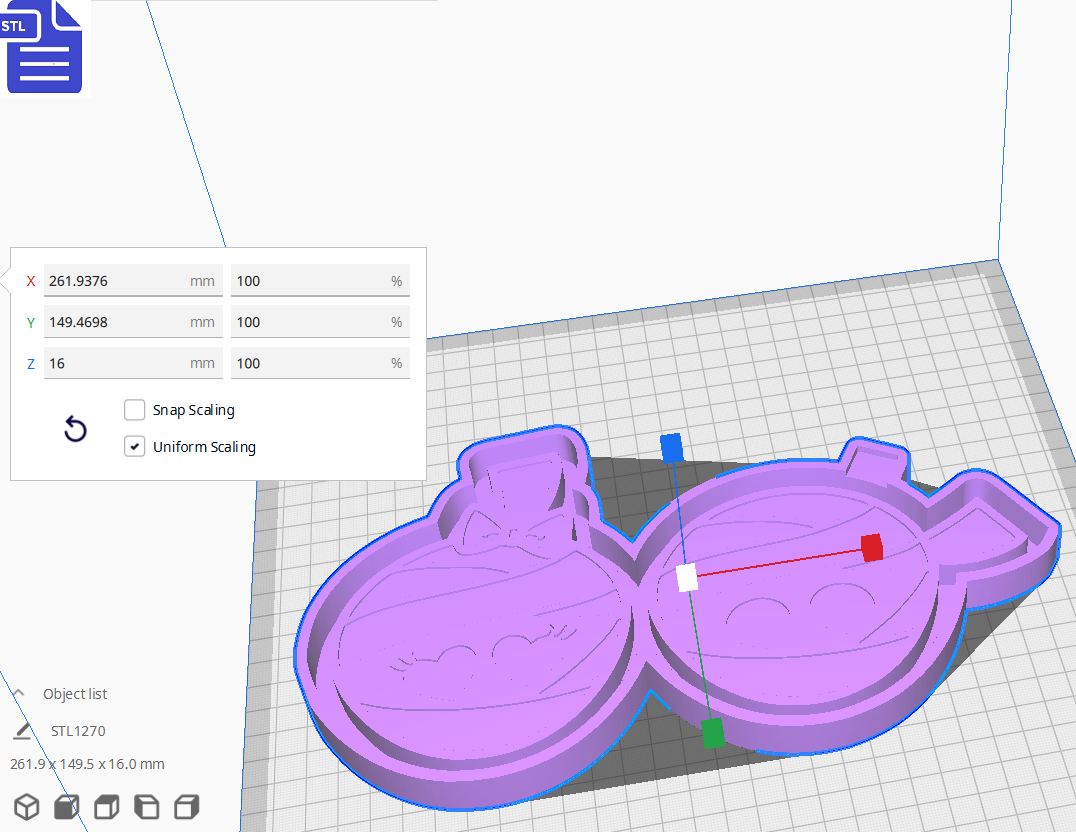This screenshot has height=832, width=1076.
Task: Enable Snap Scaling
Action: [x=135, y=410]
